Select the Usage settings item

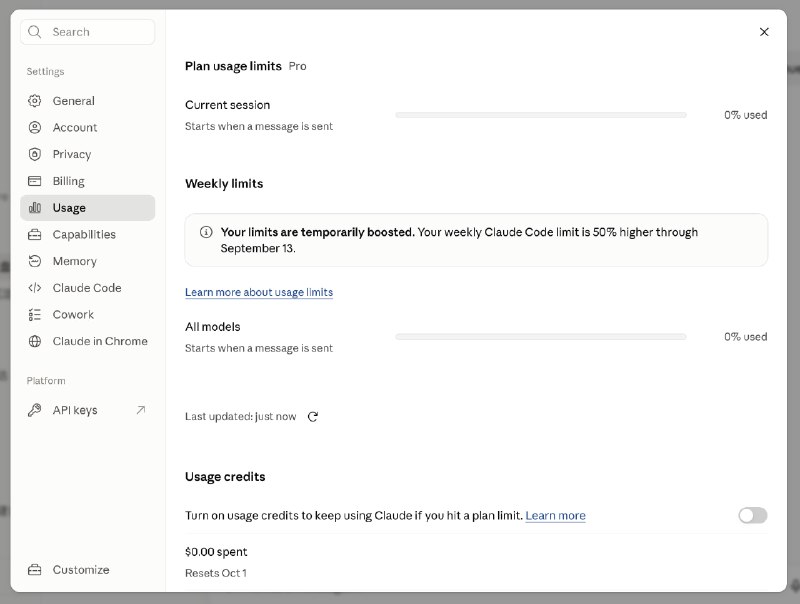pos(88,208)
